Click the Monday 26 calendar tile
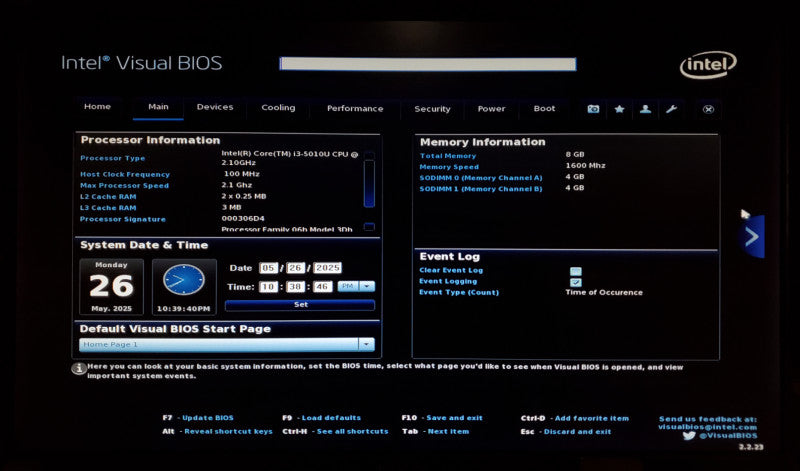Screen dimensions: 800x471 coord(111,287)
